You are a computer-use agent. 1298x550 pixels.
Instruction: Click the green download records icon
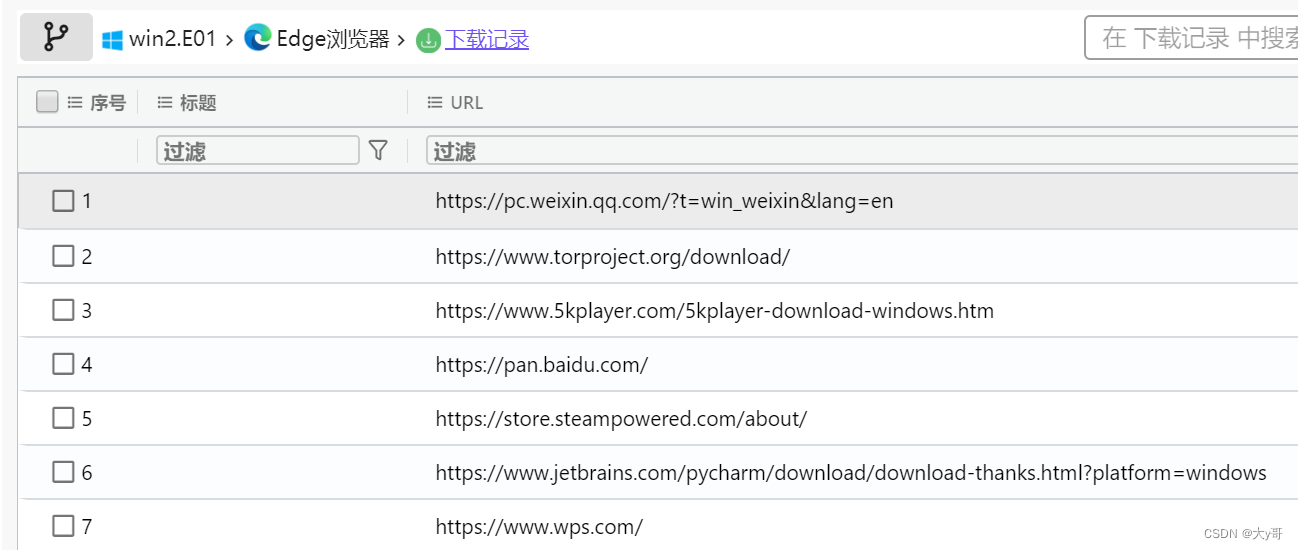[x=429, y=40]
